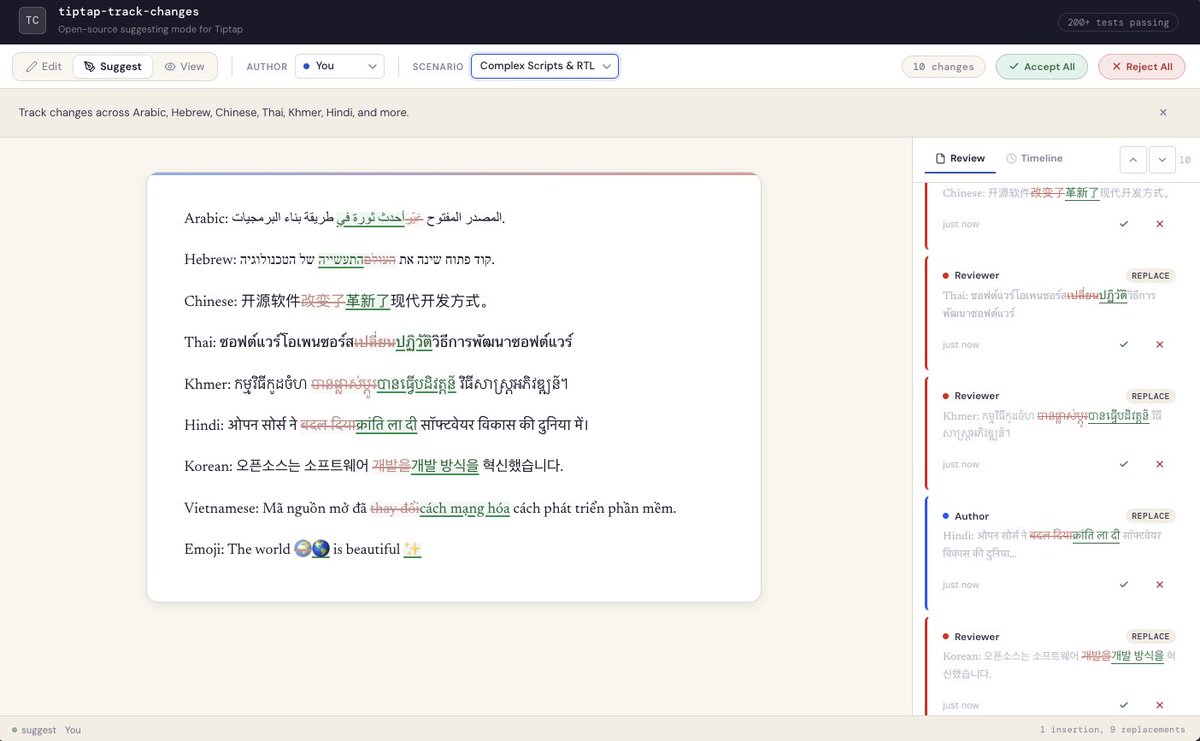This screenshot has height=741, width=1200.
Task: Select the Reviewer Korean change card
Action: (x=1056, y=667)
